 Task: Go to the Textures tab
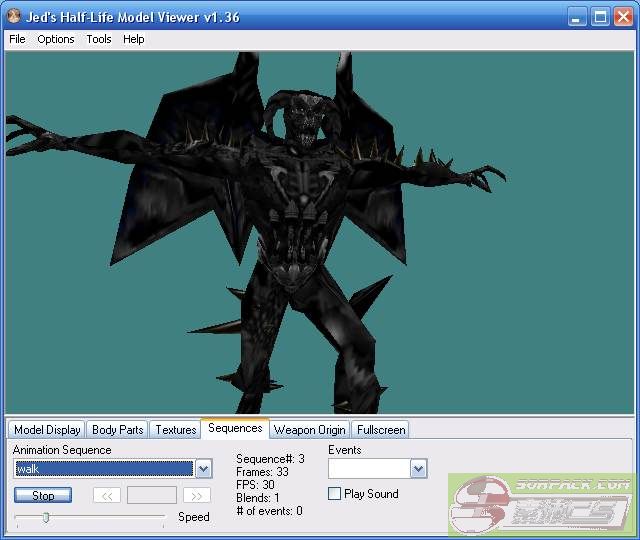pos(176,430)
